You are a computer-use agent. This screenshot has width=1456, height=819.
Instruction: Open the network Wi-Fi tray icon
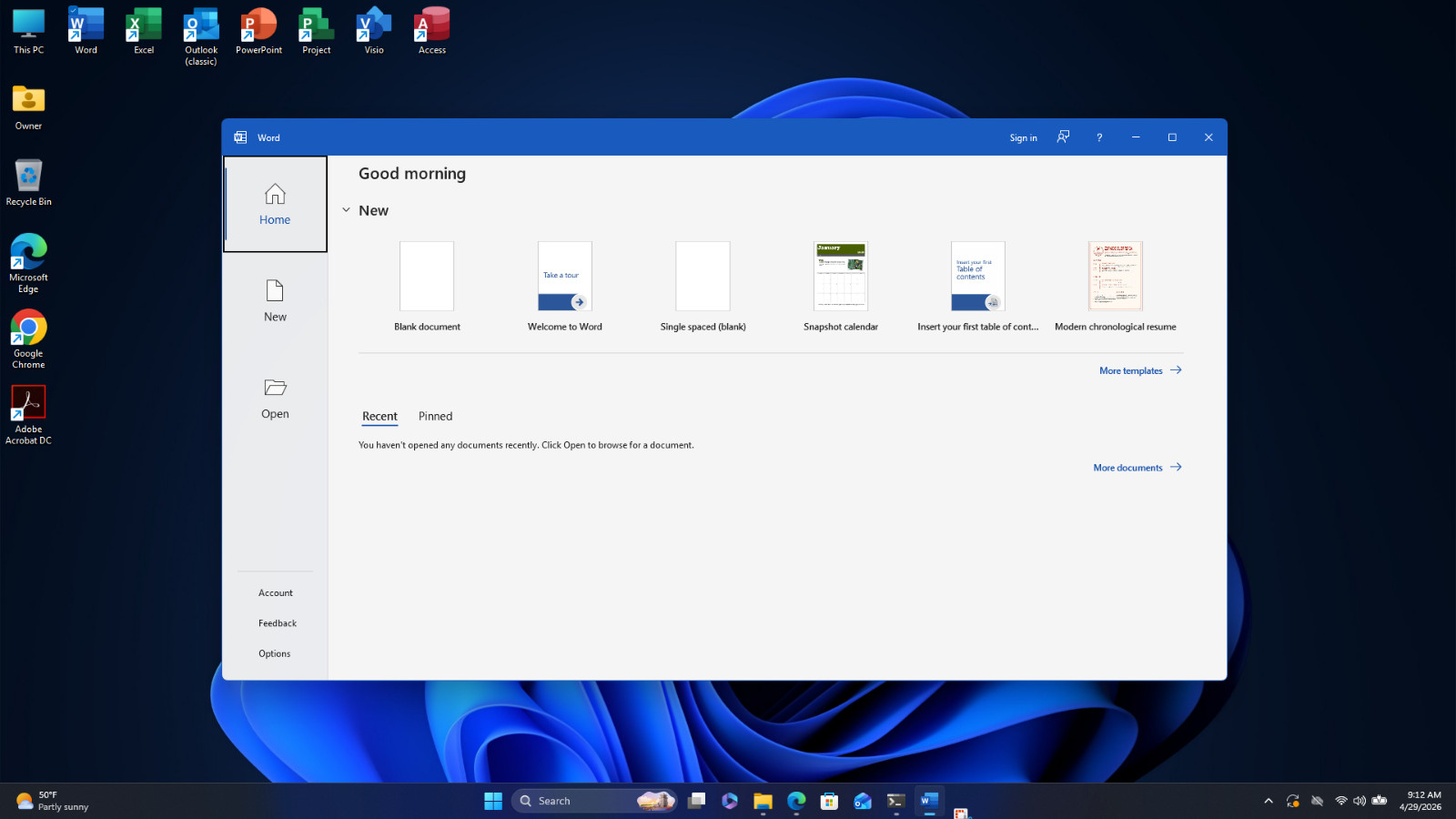click(x=1340, y=801)
